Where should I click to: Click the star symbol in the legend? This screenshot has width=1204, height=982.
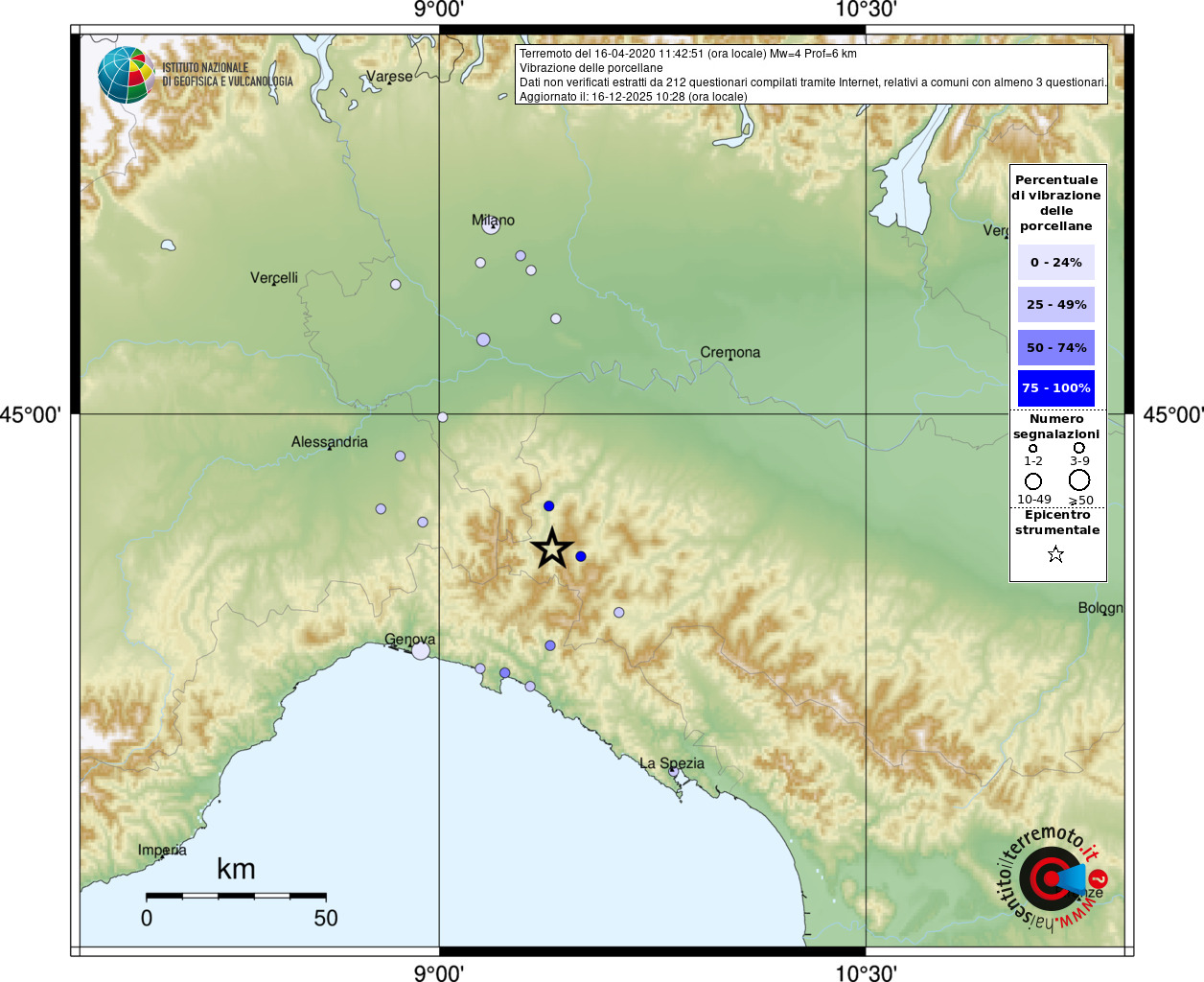(x=1055, y=554)
